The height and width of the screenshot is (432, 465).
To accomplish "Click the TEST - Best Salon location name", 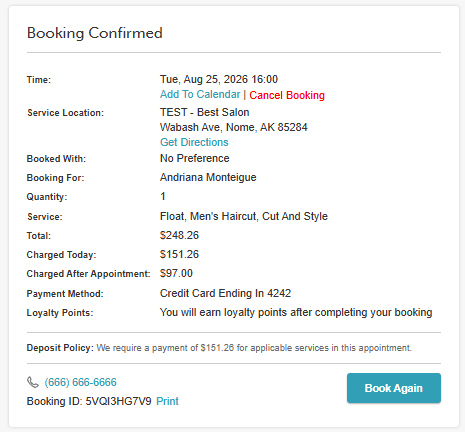I will click(x=204, y=112).
